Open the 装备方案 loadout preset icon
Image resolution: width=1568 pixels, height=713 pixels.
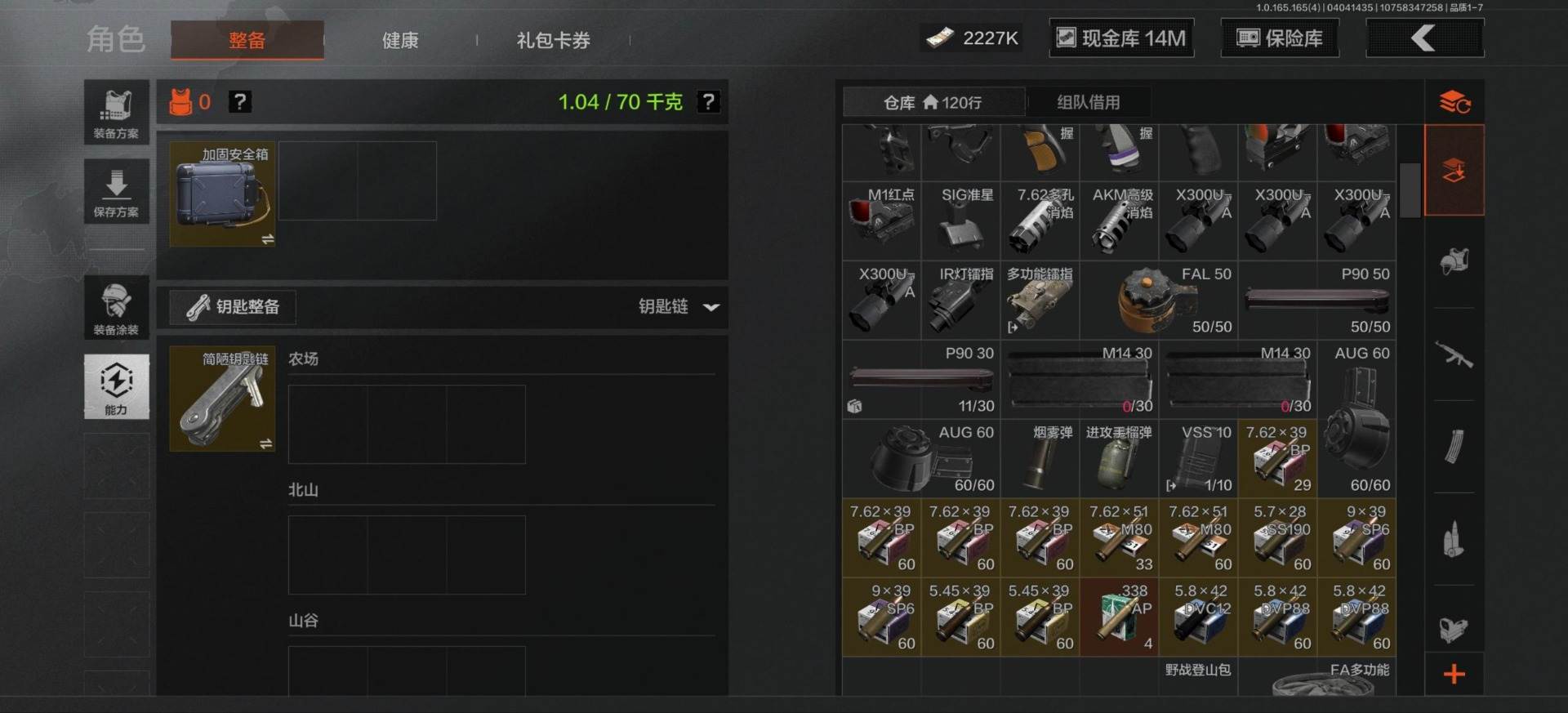click(116, 112)
